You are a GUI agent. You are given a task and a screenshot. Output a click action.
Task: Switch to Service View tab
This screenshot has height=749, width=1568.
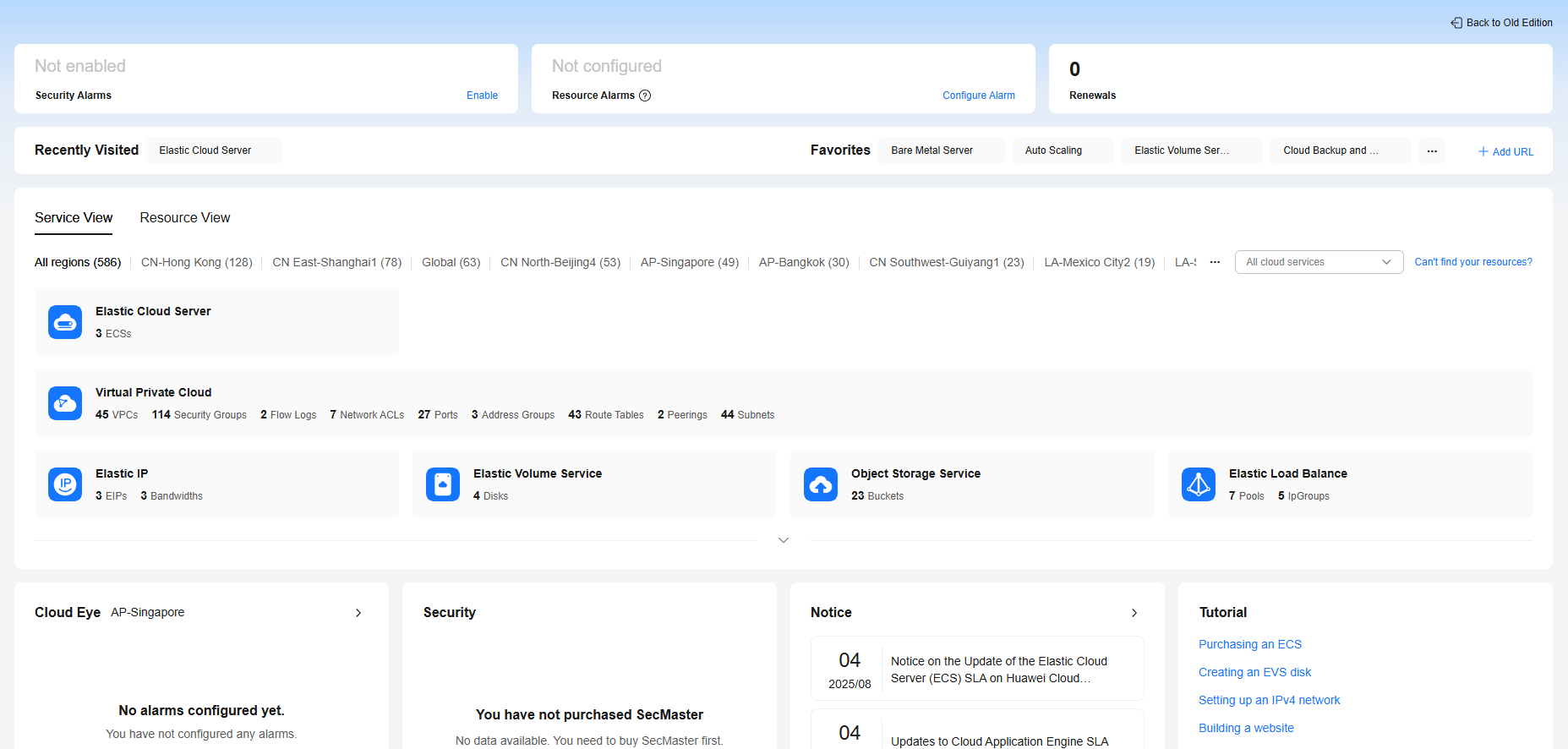74,218
